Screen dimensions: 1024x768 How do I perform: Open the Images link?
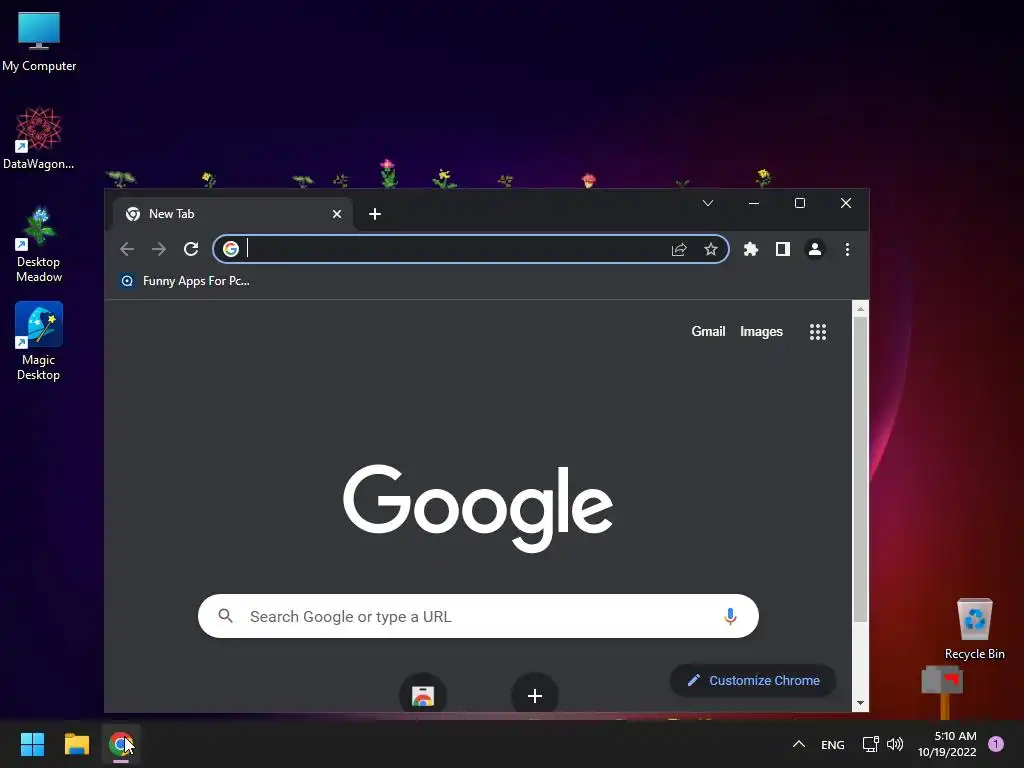click(761, 332)
